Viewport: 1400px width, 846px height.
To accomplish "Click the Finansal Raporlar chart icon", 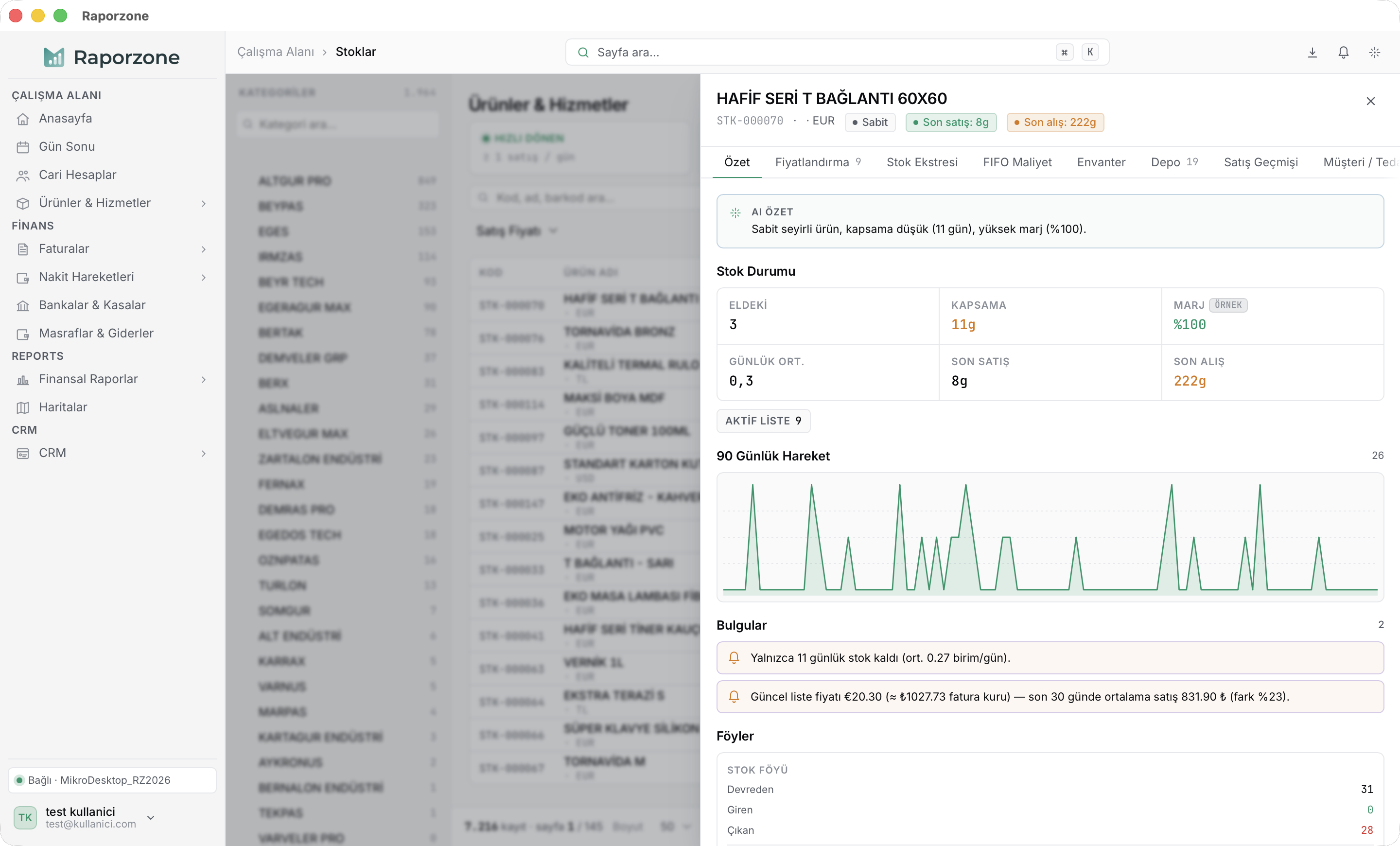I will (23, 380).
